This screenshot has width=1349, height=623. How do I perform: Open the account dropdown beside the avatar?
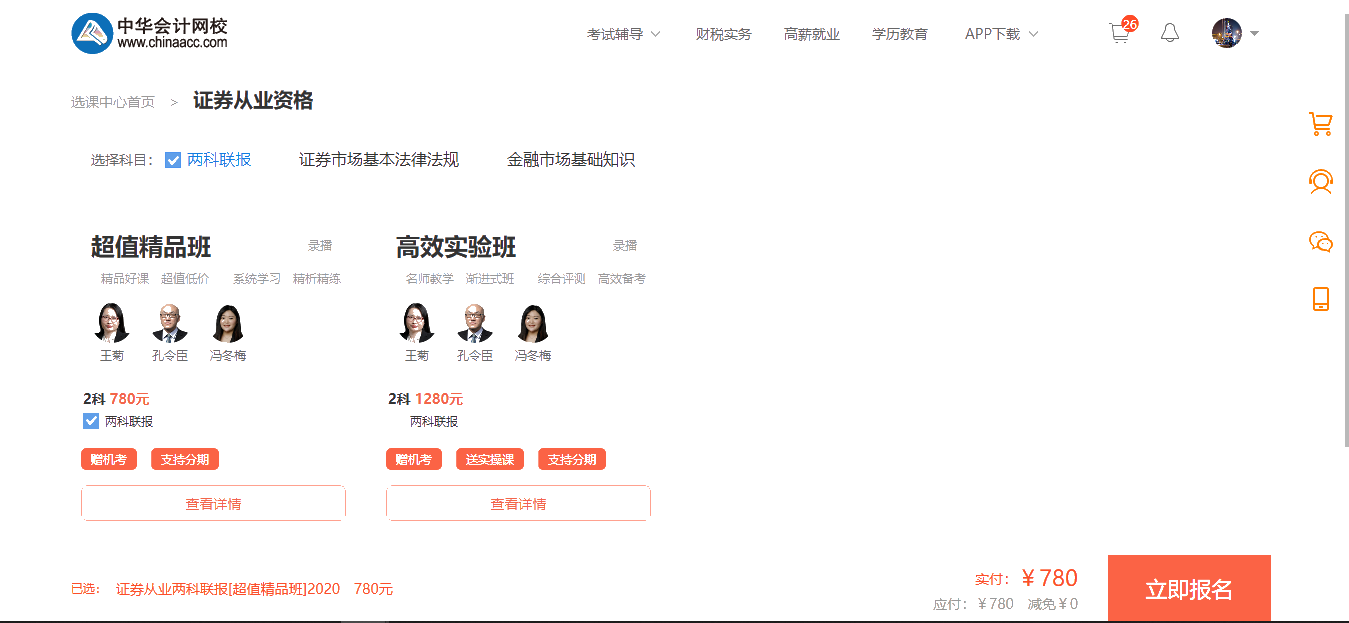coord(1254,33)
